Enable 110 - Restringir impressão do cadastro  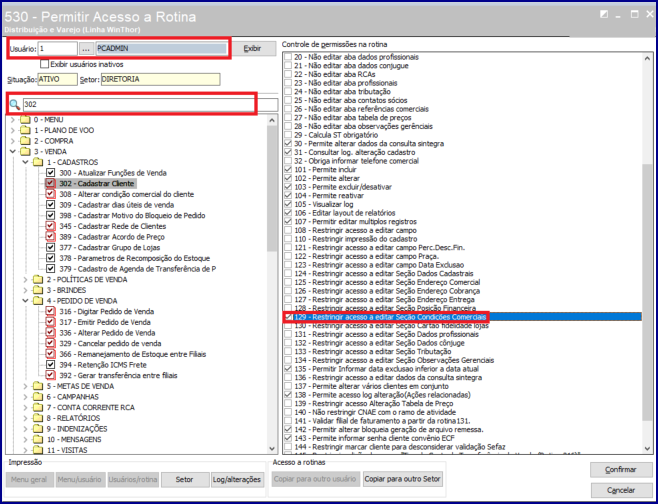pos(288,239)
